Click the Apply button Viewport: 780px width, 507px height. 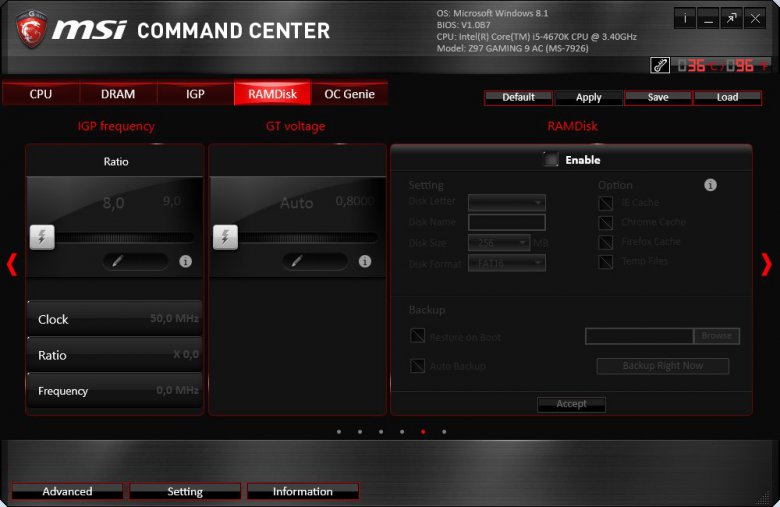point(588,98)
